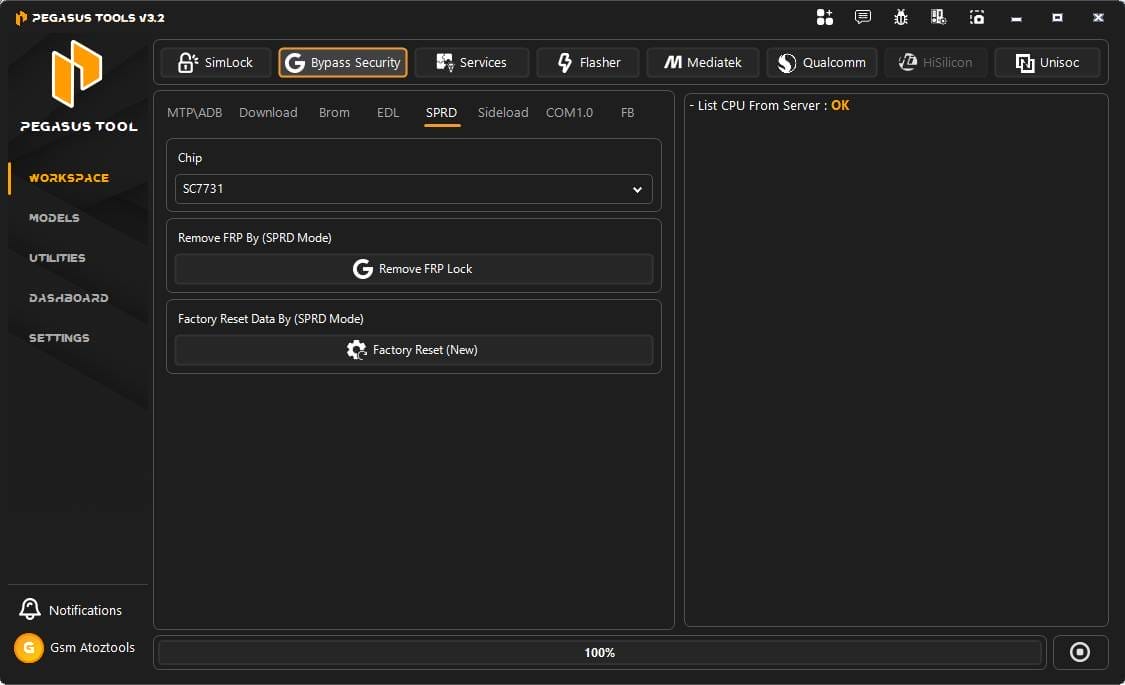Select the Flasher tool

pyautogui.click(x=588, y=62)
